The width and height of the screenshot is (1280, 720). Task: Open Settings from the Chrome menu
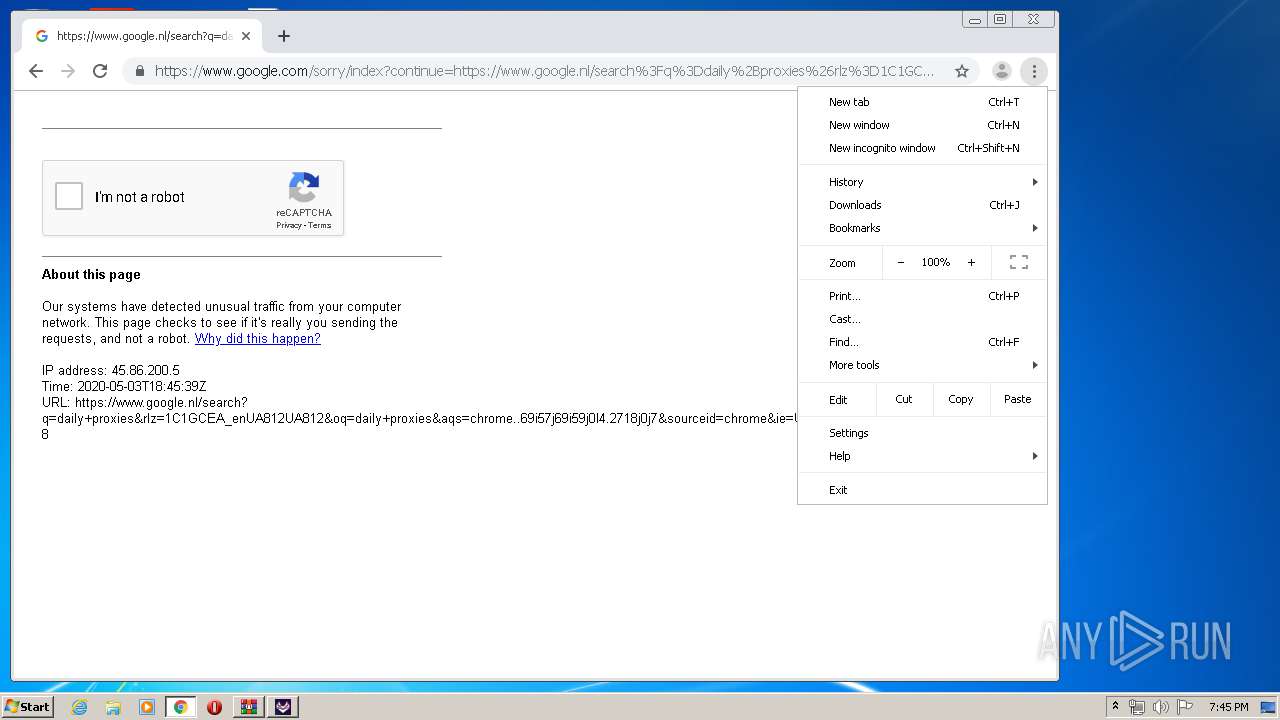[922, 433]
